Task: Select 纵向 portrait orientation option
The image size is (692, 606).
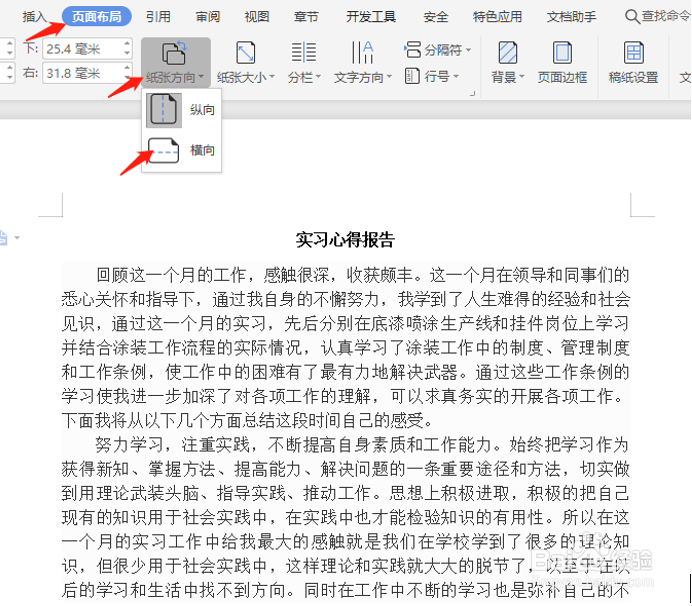Action: click(x=181, y=109)
